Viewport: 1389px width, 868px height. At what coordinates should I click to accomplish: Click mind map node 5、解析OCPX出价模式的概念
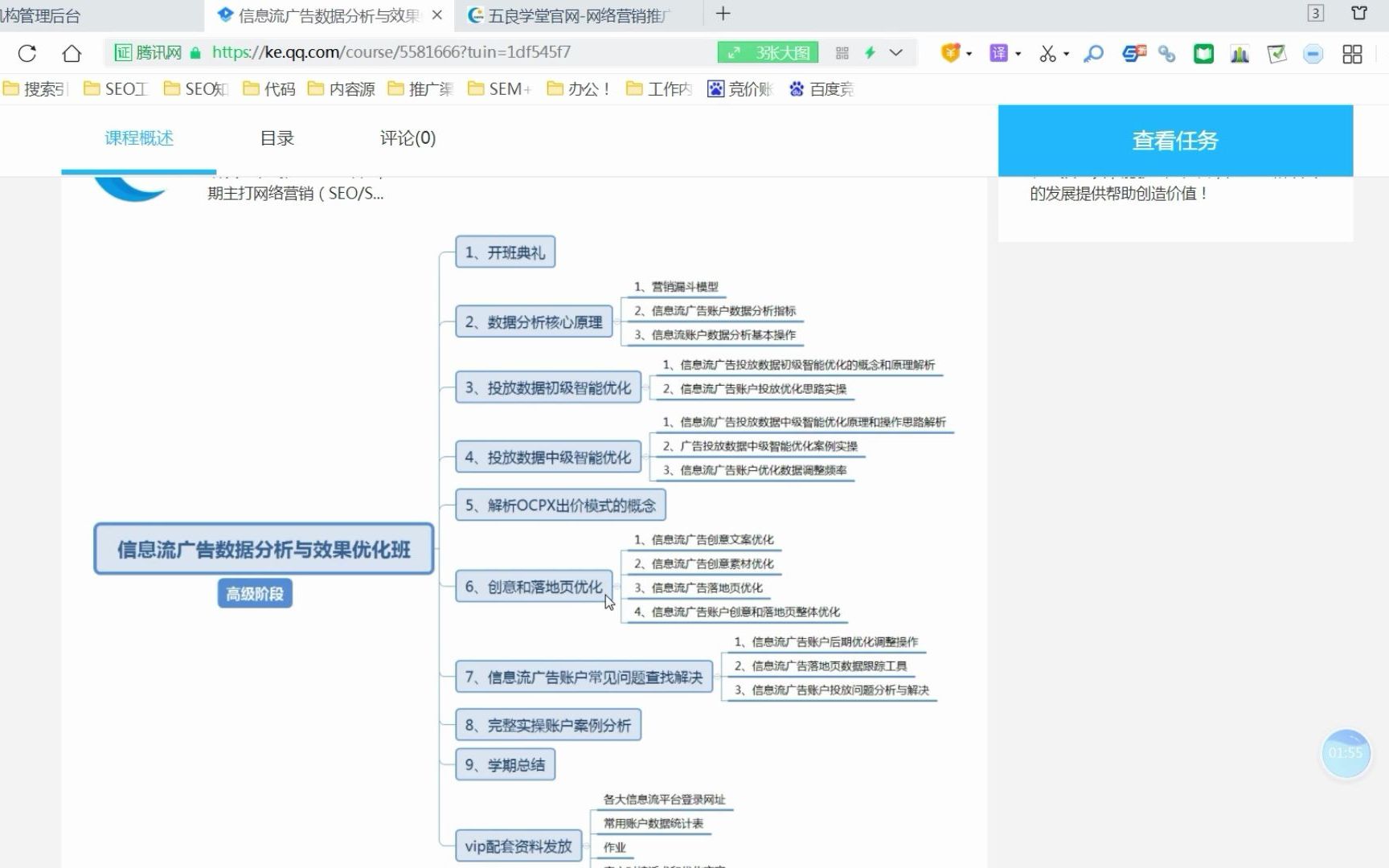point(560,506)
